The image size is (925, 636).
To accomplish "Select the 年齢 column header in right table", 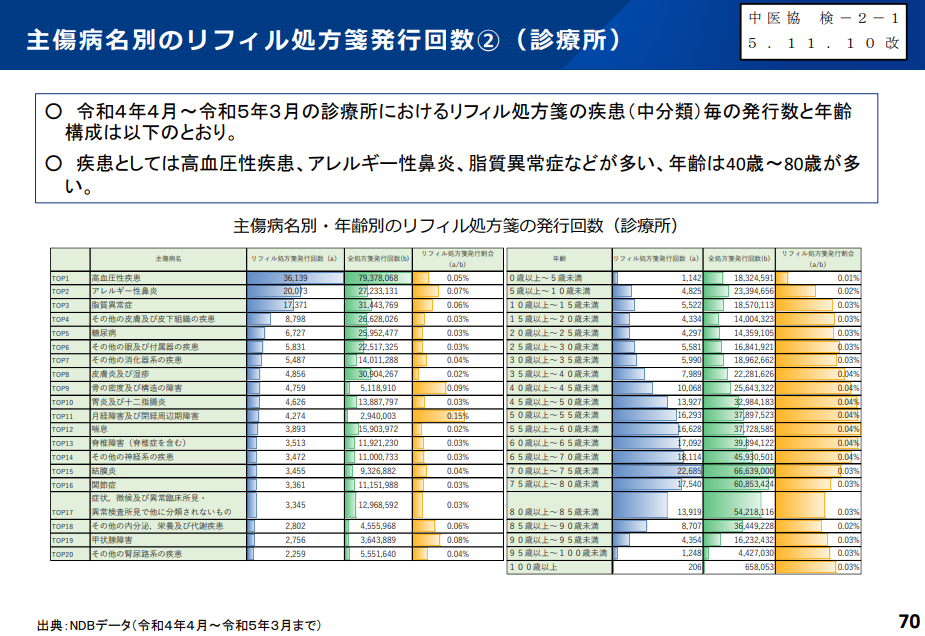I will coord(558,258).
